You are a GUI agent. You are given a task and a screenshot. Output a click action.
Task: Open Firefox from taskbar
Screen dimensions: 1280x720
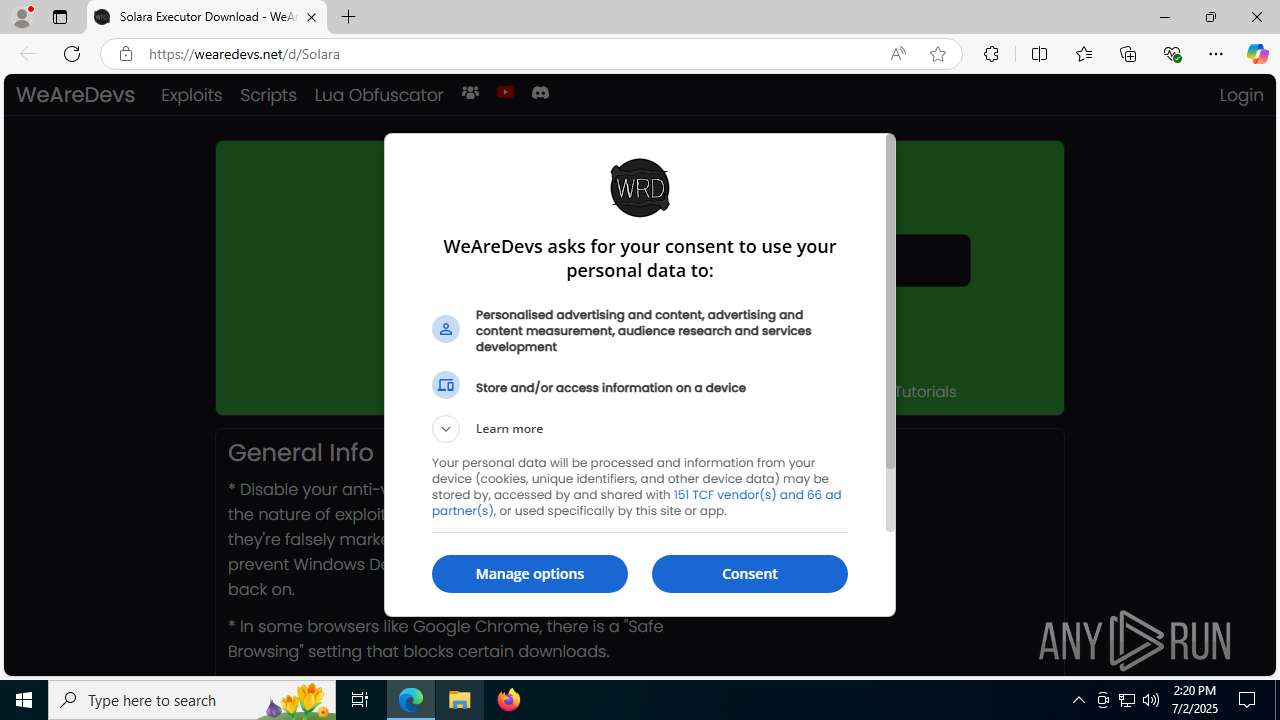(509, 700)
